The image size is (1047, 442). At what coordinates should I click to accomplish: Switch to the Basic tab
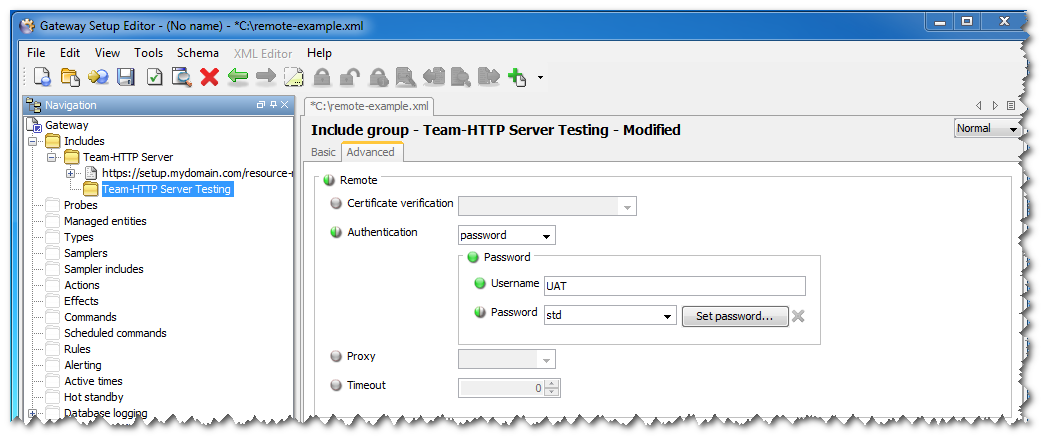323,152
